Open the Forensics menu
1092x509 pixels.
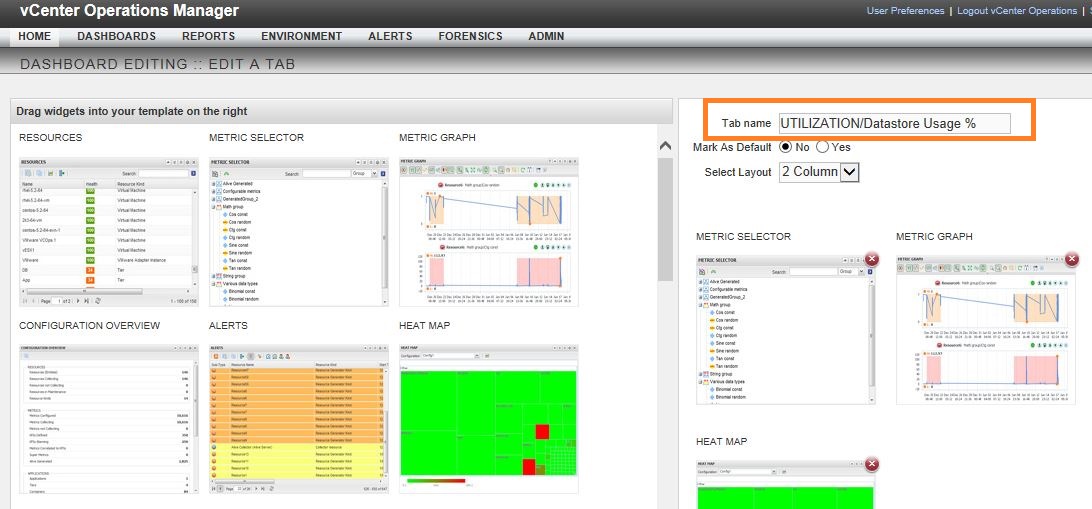470,36
